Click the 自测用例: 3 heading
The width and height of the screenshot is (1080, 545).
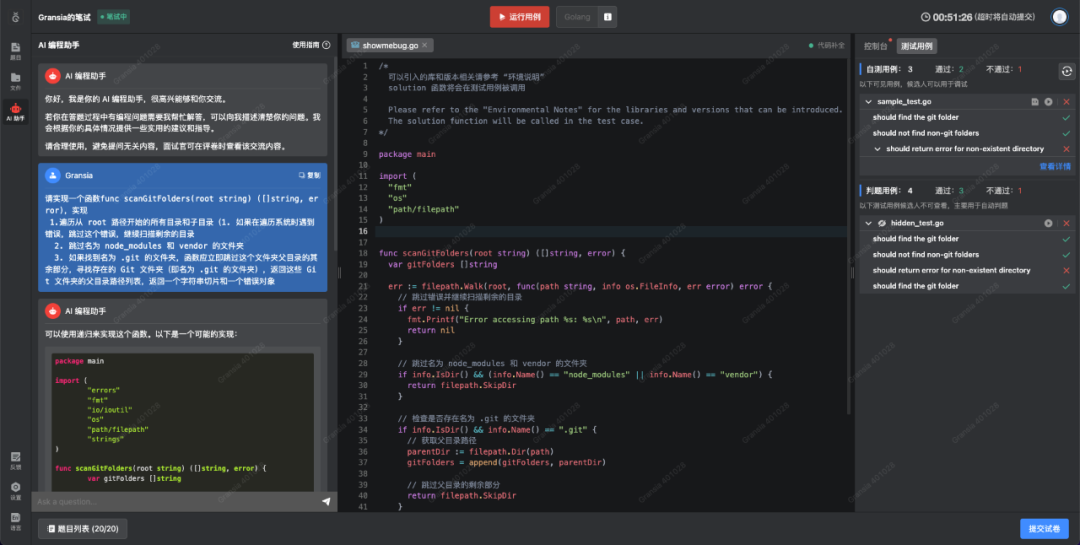click(889, 70)
